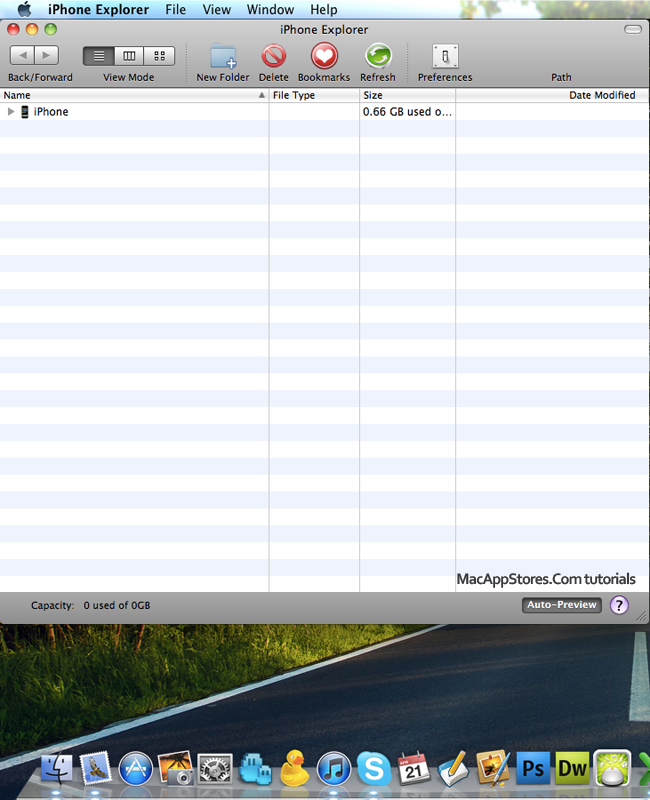Open Cyberduck from the Dock

294,768
